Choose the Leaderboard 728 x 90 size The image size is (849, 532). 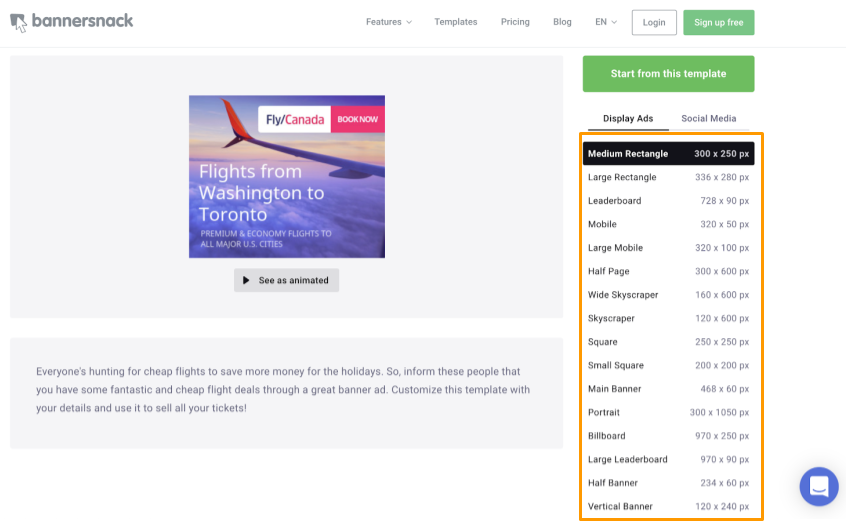[x=668, y=201]
